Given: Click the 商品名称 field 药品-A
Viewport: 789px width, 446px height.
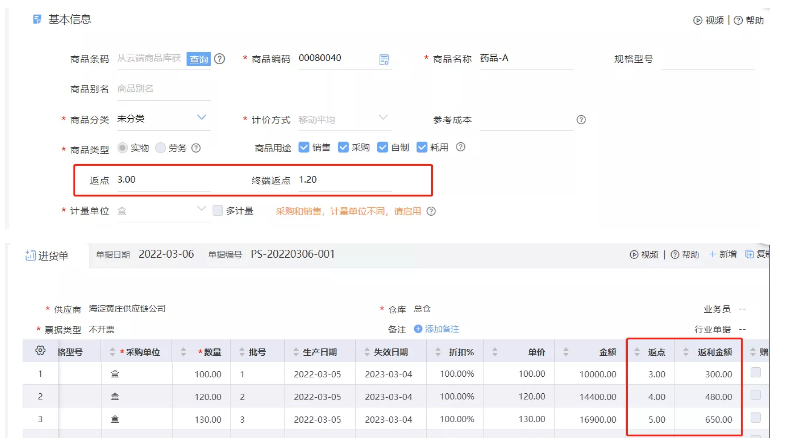Looking at the screenshot, I should tap(526, 58).
